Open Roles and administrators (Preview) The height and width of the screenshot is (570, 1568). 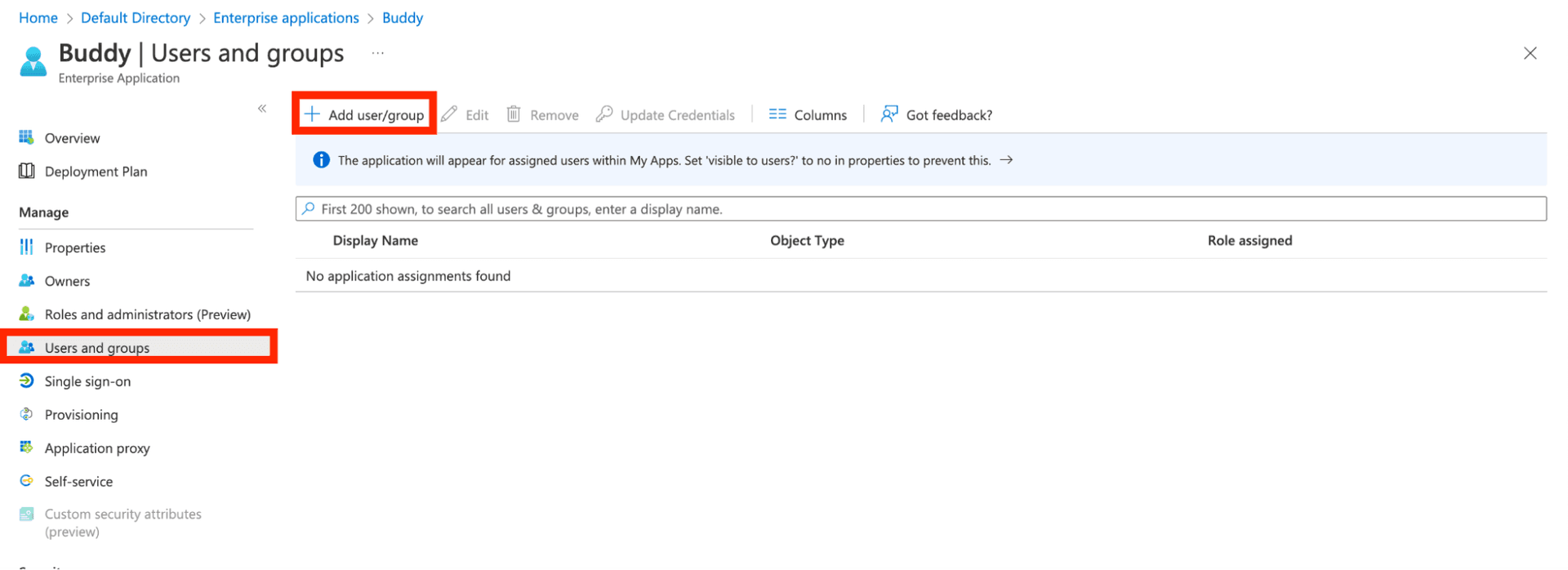click(147, 314)
